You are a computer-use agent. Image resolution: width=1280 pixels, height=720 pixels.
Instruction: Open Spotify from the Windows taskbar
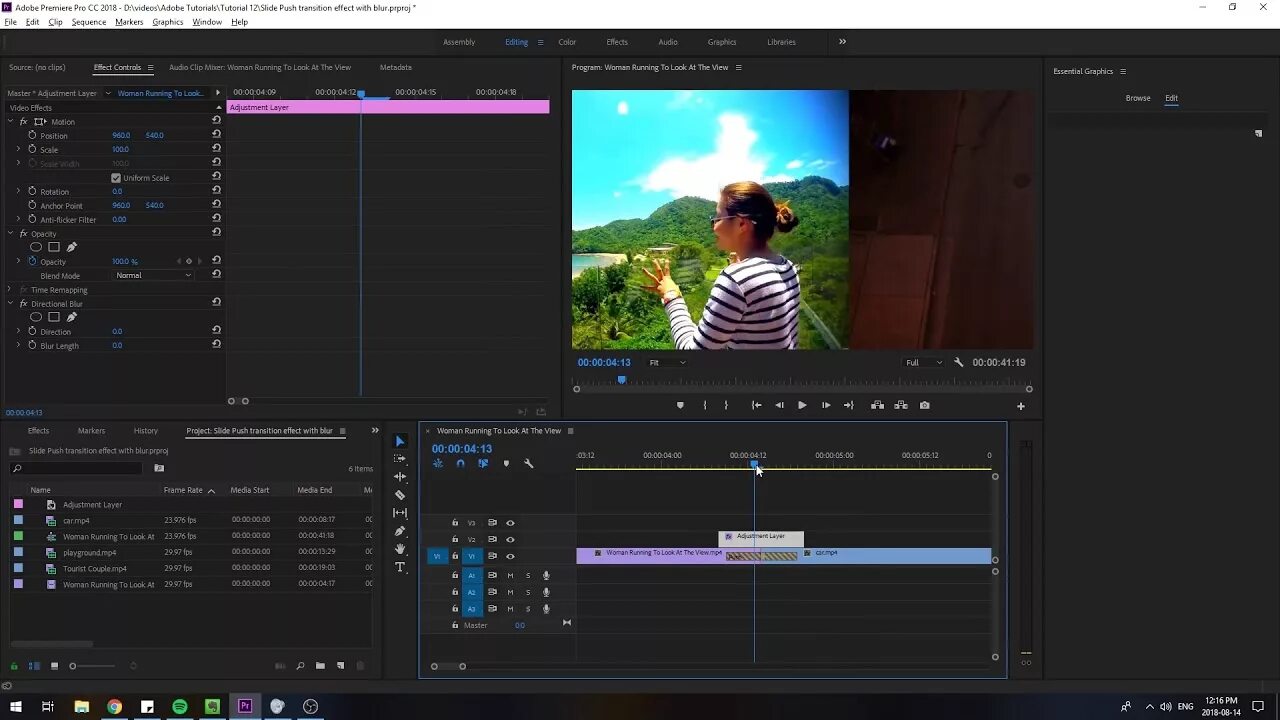[x=180, y=706]
